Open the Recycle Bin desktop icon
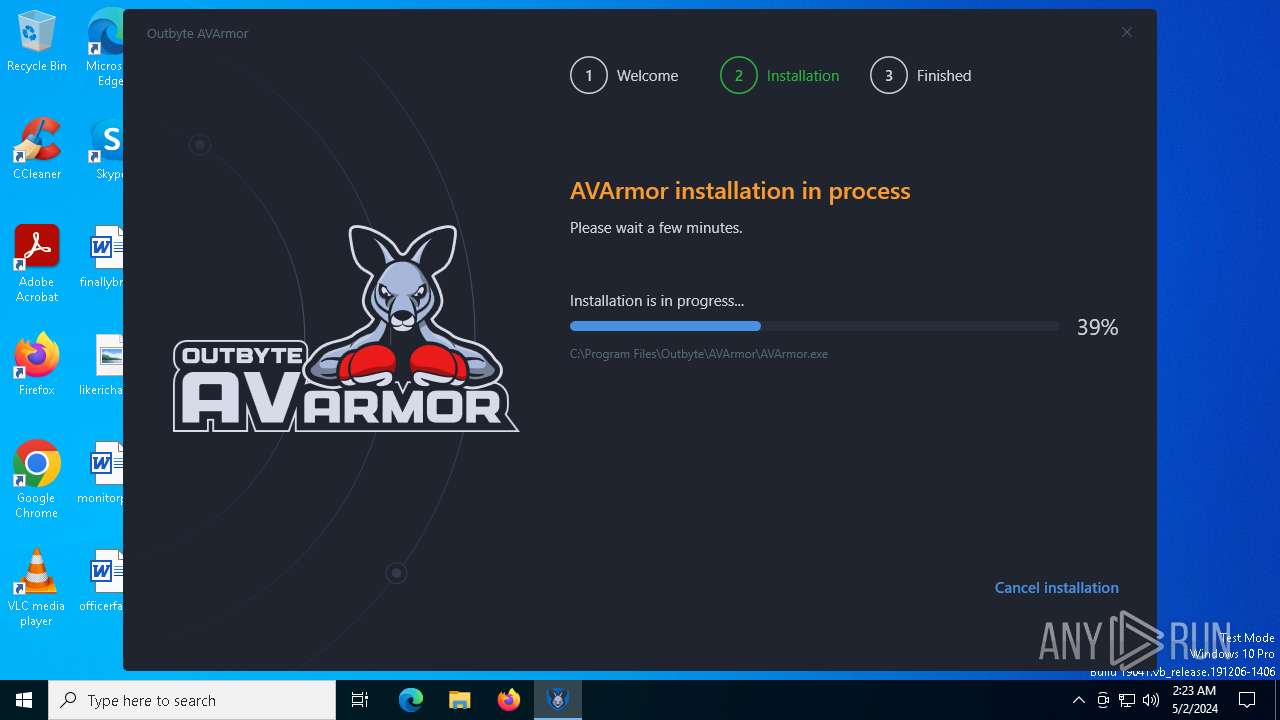Viewport: 1280px width, 720px height. click(37, 41)
